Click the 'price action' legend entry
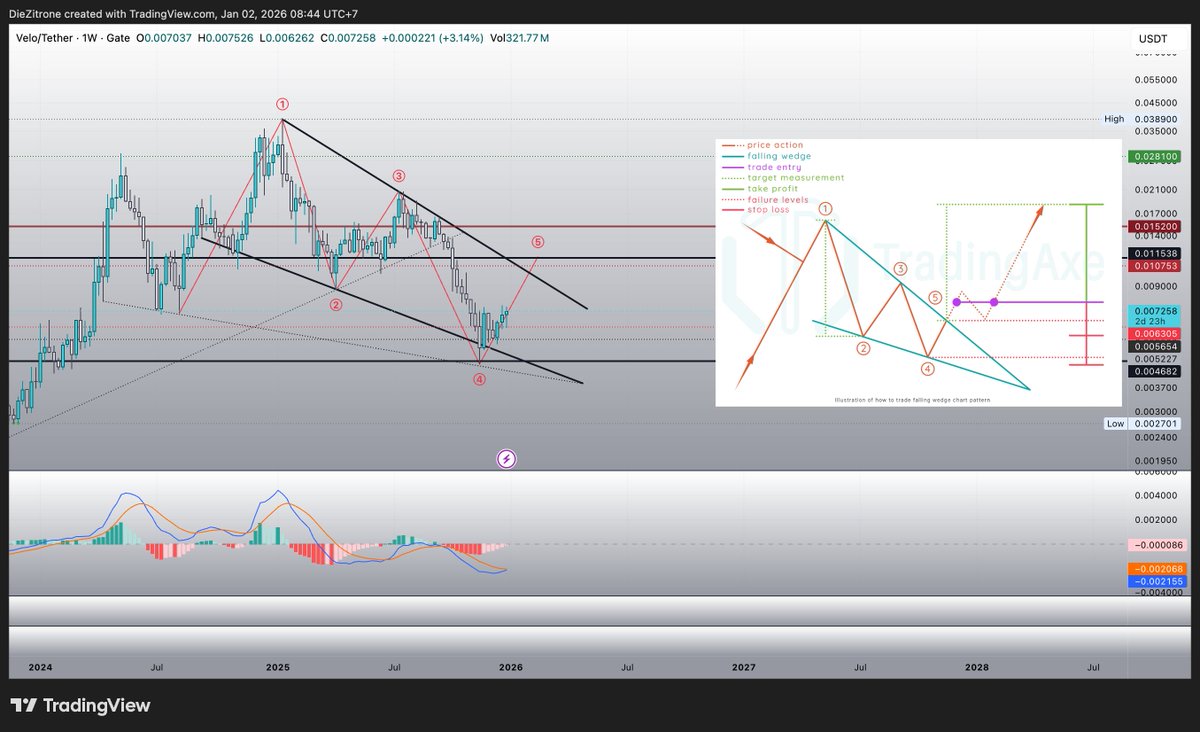 763,146
